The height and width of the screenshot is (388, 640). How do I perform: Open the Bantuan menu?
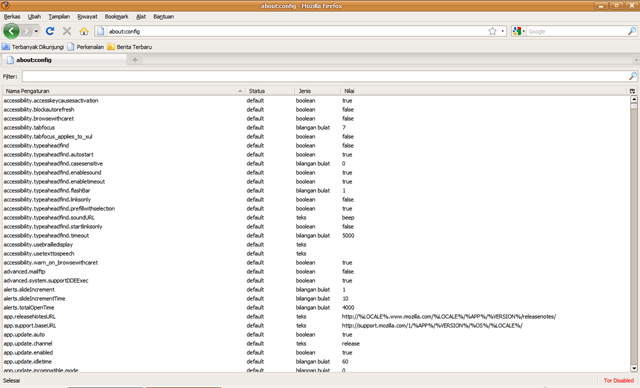click(164, 17)
